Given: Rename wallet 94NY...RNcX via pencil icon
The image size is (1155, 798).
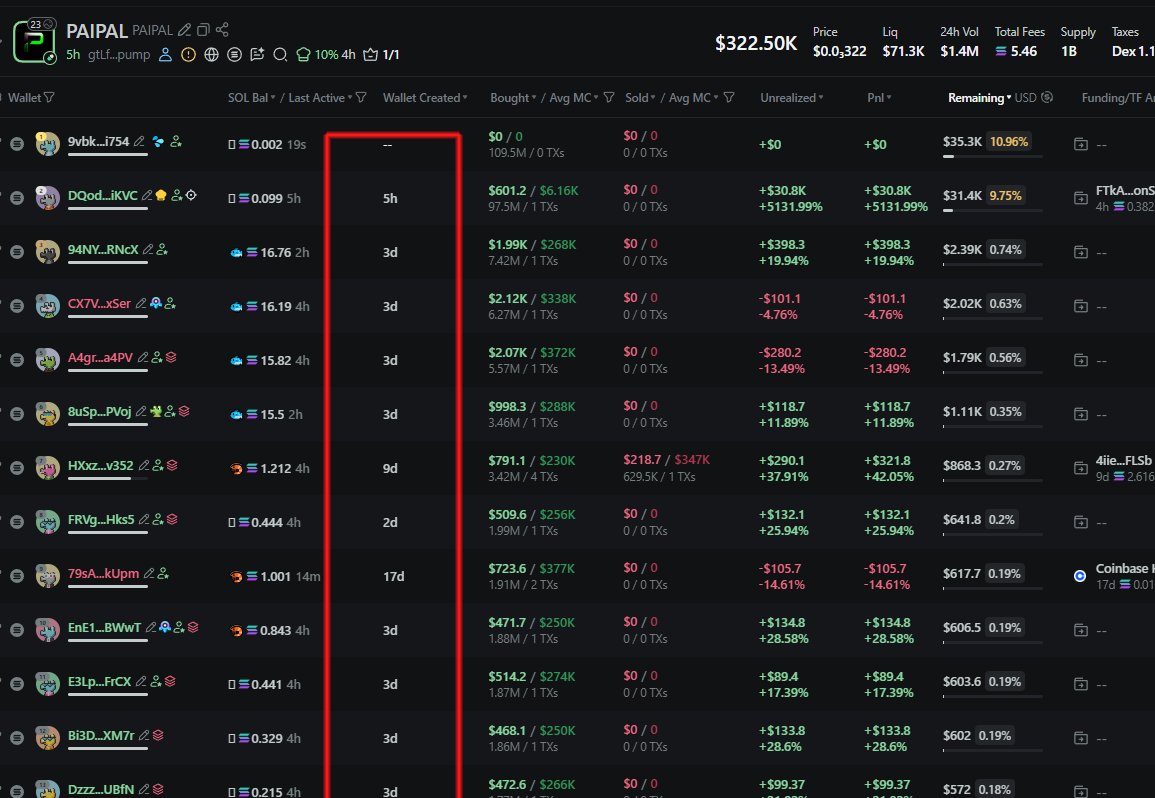Looking at the screenshot, I should [x=148, y=249].
